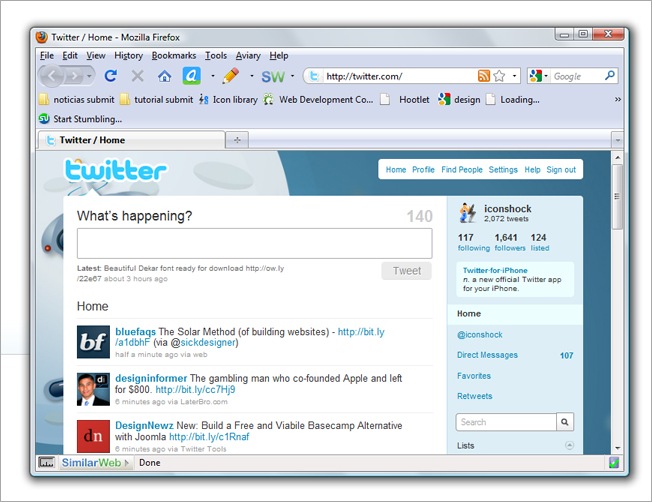The width and height of the screenshot is (652, 502).
Task: Click scrollbar up arrow
Action: coord(617,158)
